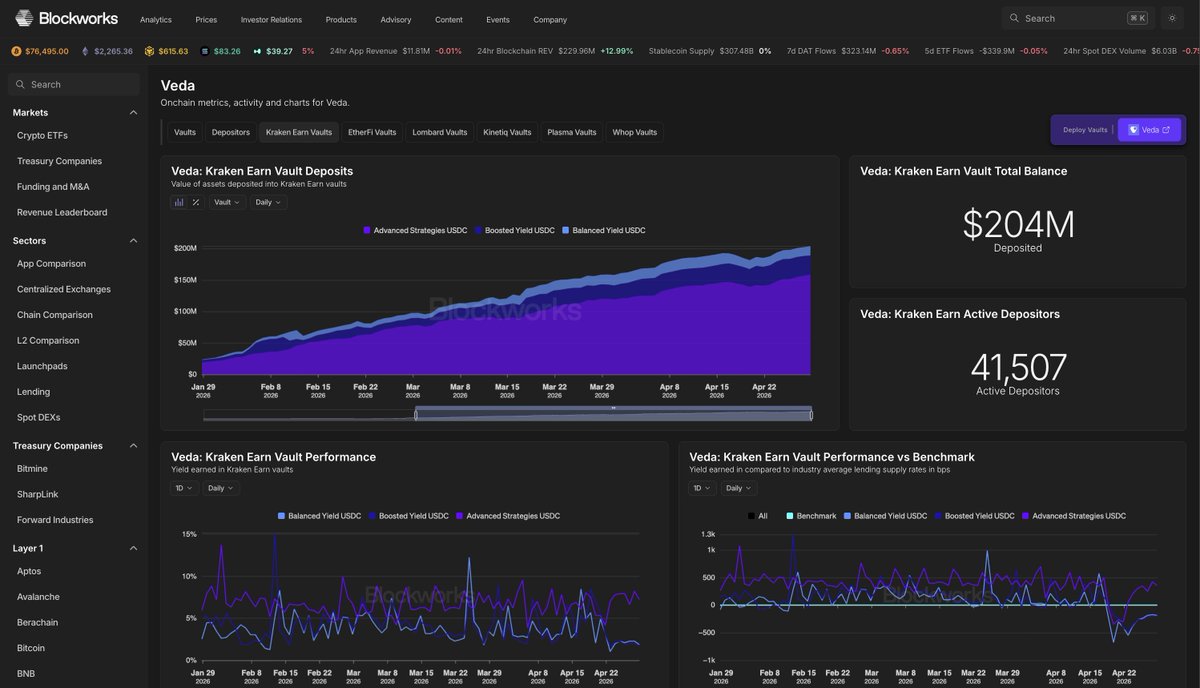Switch to the Depositors tab

click(x=231, y=132)
